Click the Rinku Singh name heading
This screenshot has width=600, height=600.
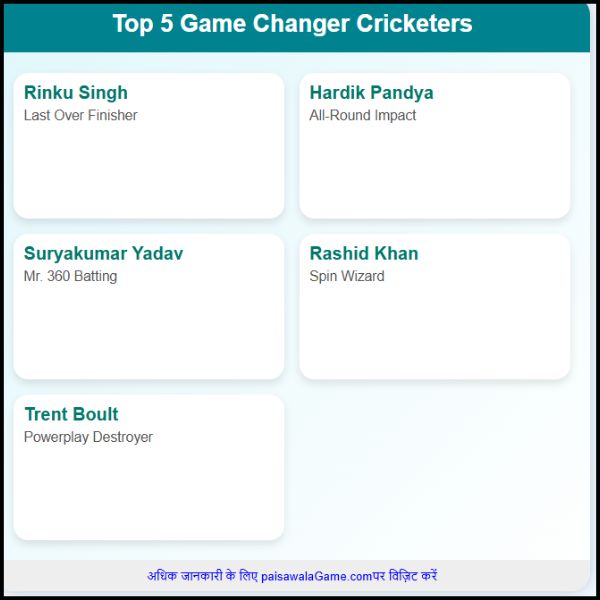(76, 93)
